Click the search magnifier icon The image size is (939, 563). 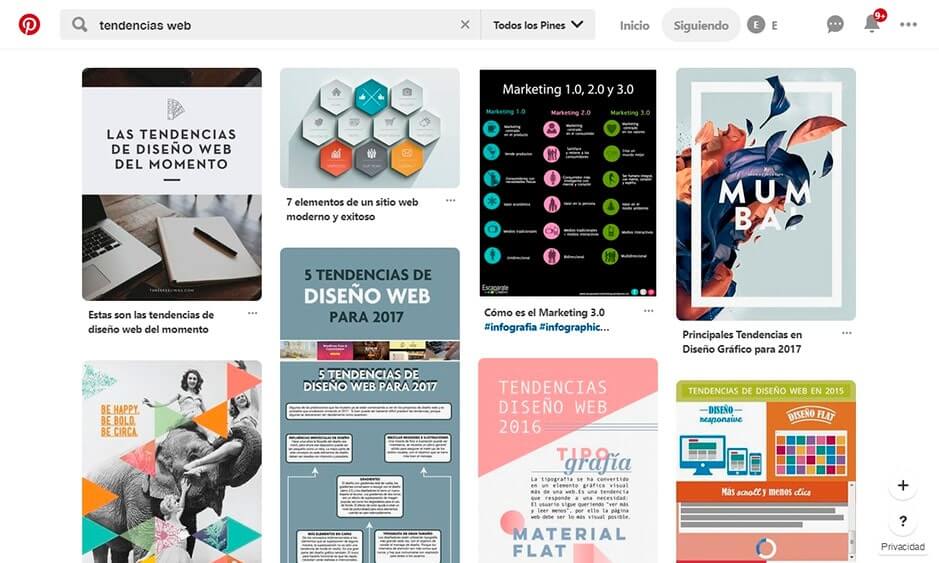(80, 25)
